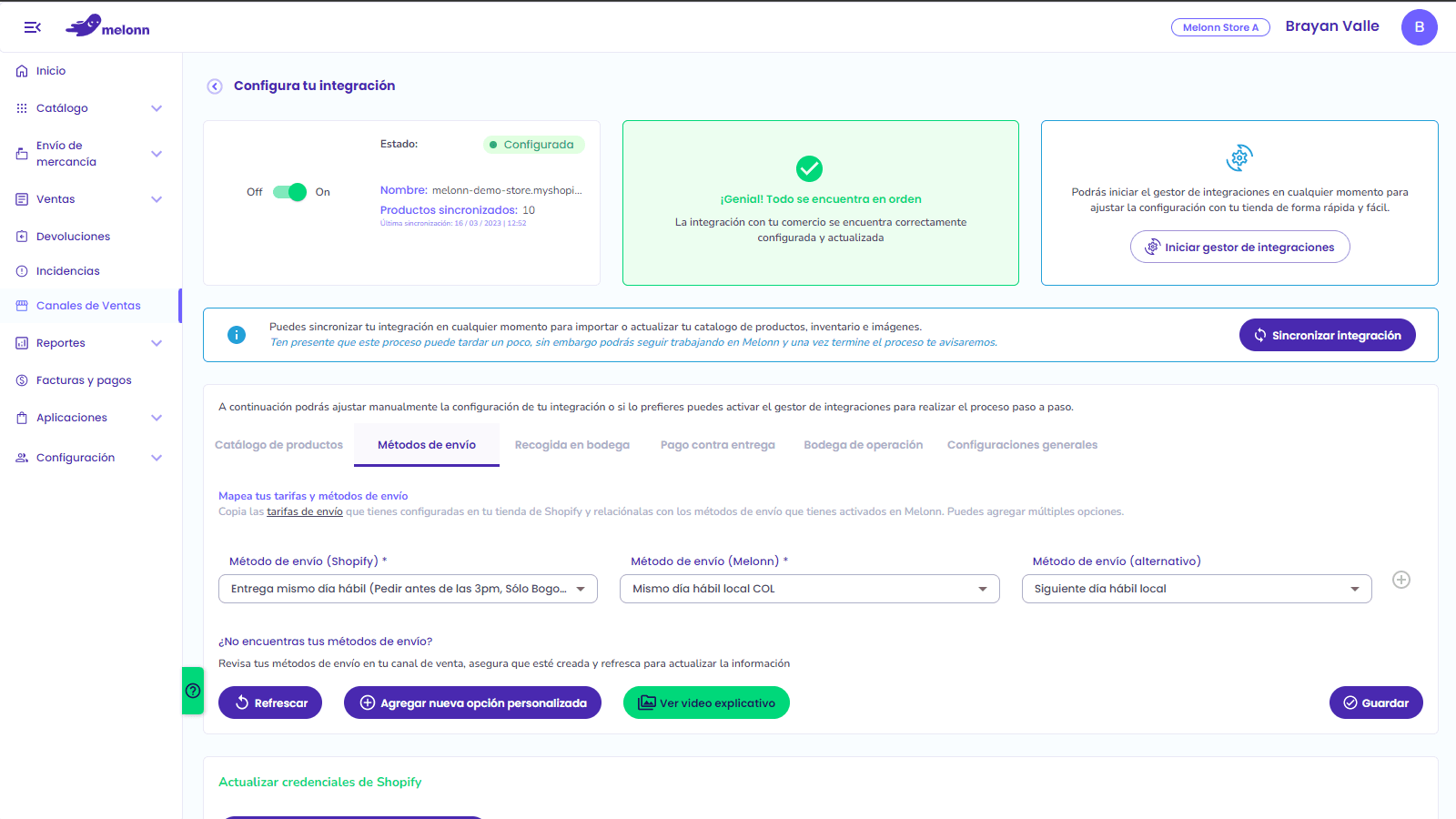Click the Melonn logo in the header
The image size is (1456, 819).
pyautogui.click(x=108, y=25)
